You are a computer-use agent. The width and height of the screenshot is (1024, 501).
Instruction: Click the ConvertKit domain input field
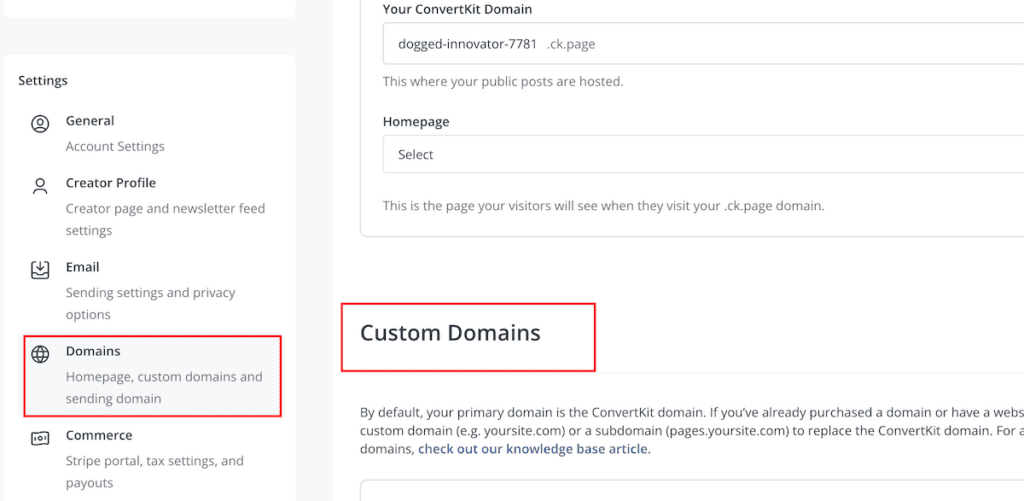pos(703,44)
